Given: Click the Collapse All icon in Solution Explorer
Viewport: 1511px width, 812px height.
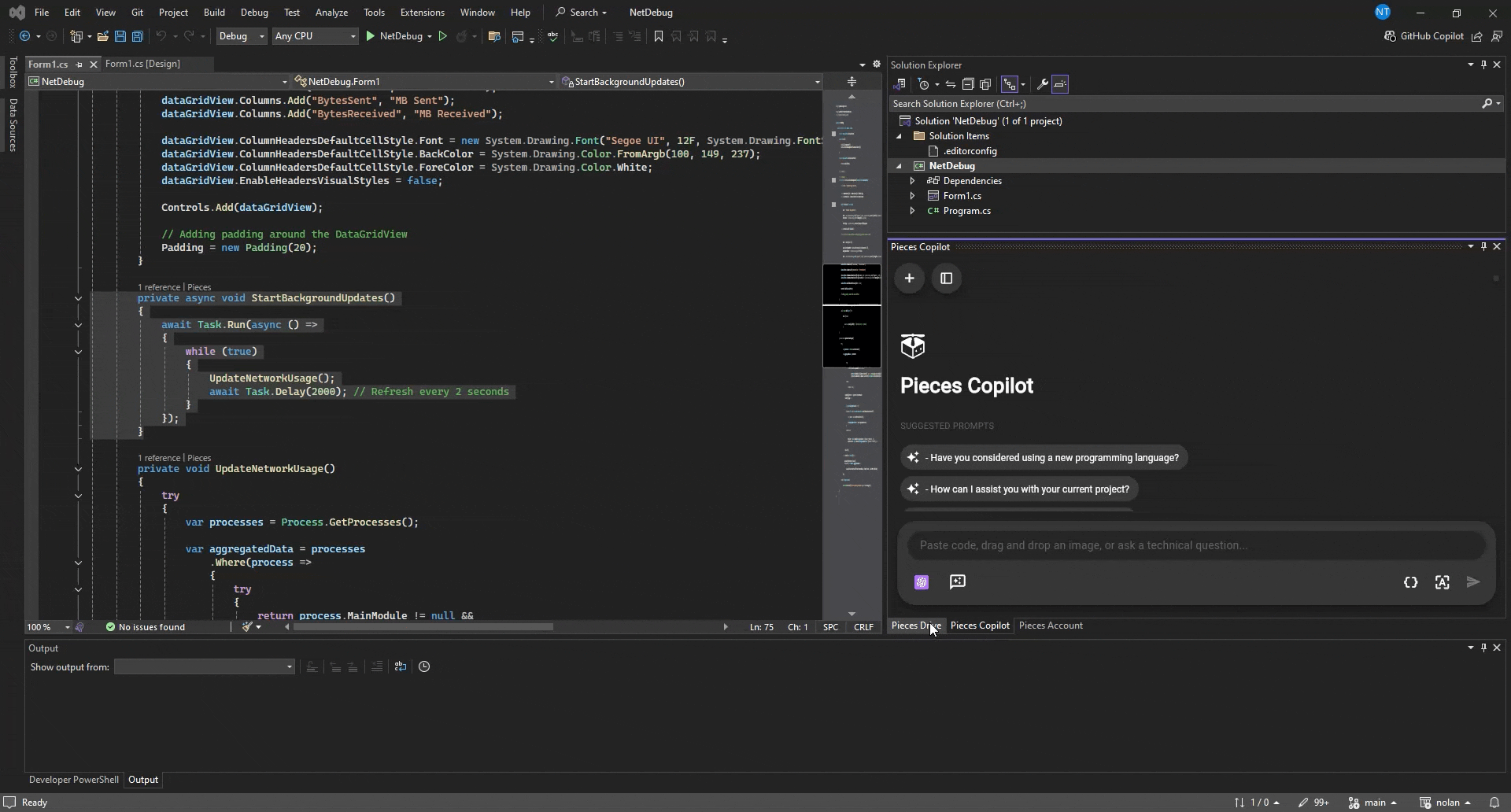Looking at the screenshot, I should (968, 84).
